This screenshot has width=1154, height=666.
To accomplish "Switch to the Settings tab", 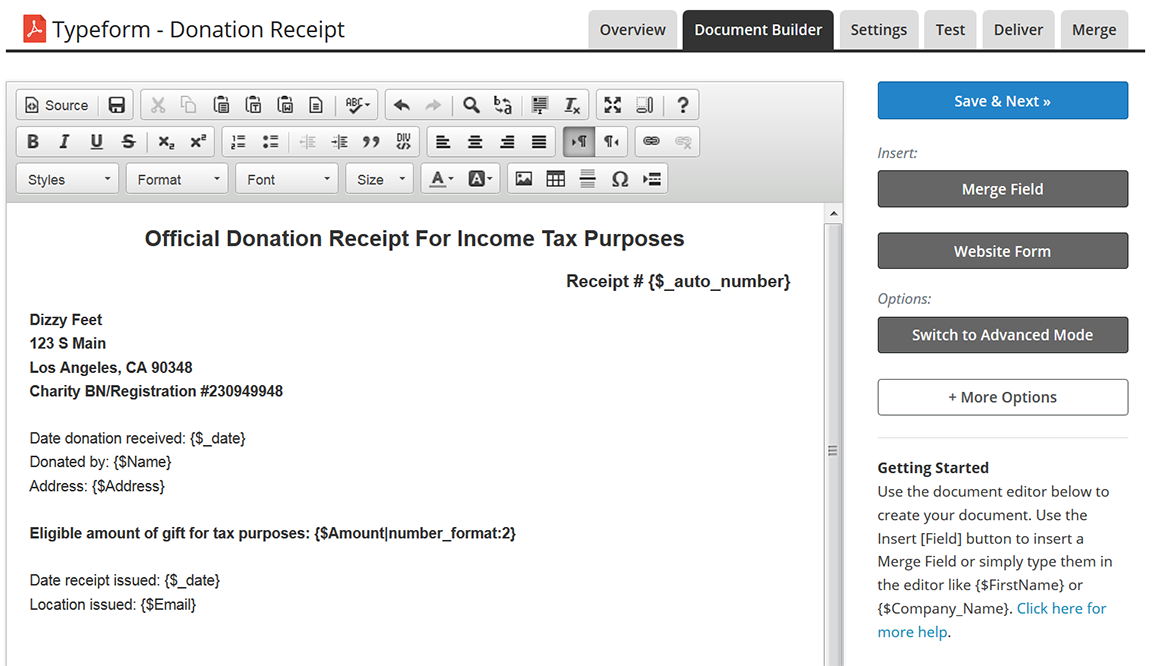I will (x=878, y=30).
